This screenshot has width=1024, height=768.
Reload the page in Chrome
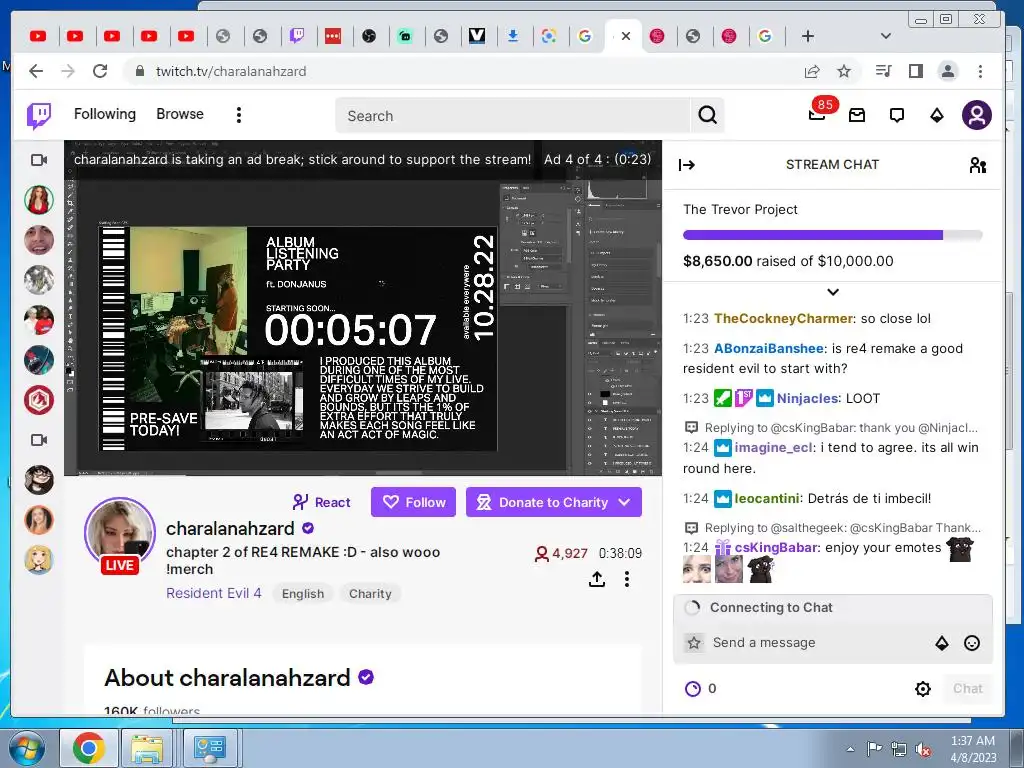pyautogui.click(x=100, y=71)
